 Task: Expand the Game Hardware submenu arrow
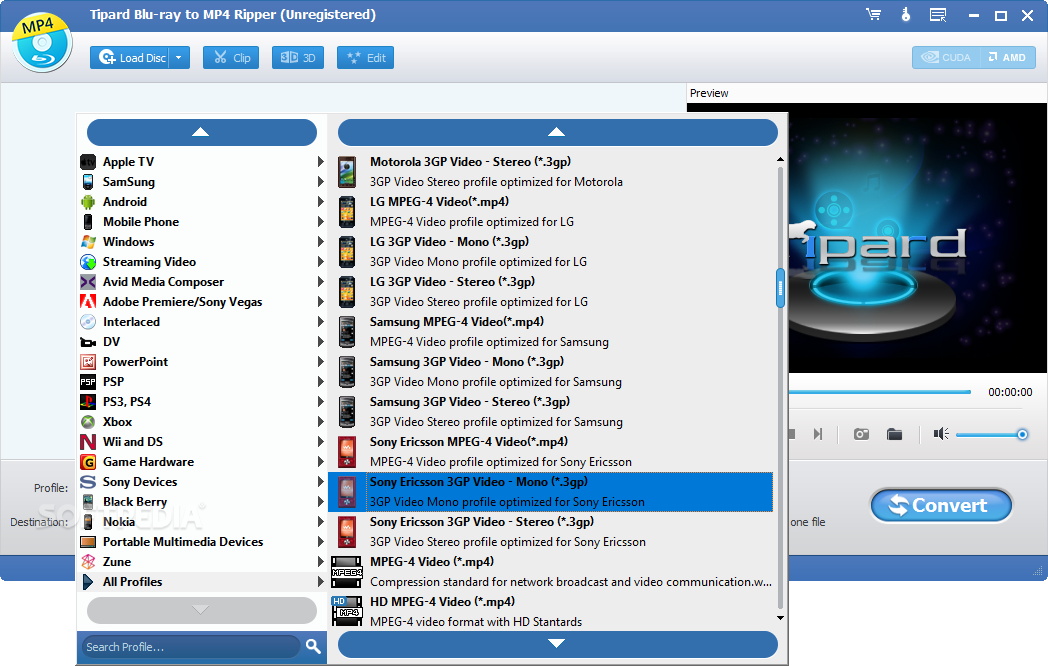point(320,462)
